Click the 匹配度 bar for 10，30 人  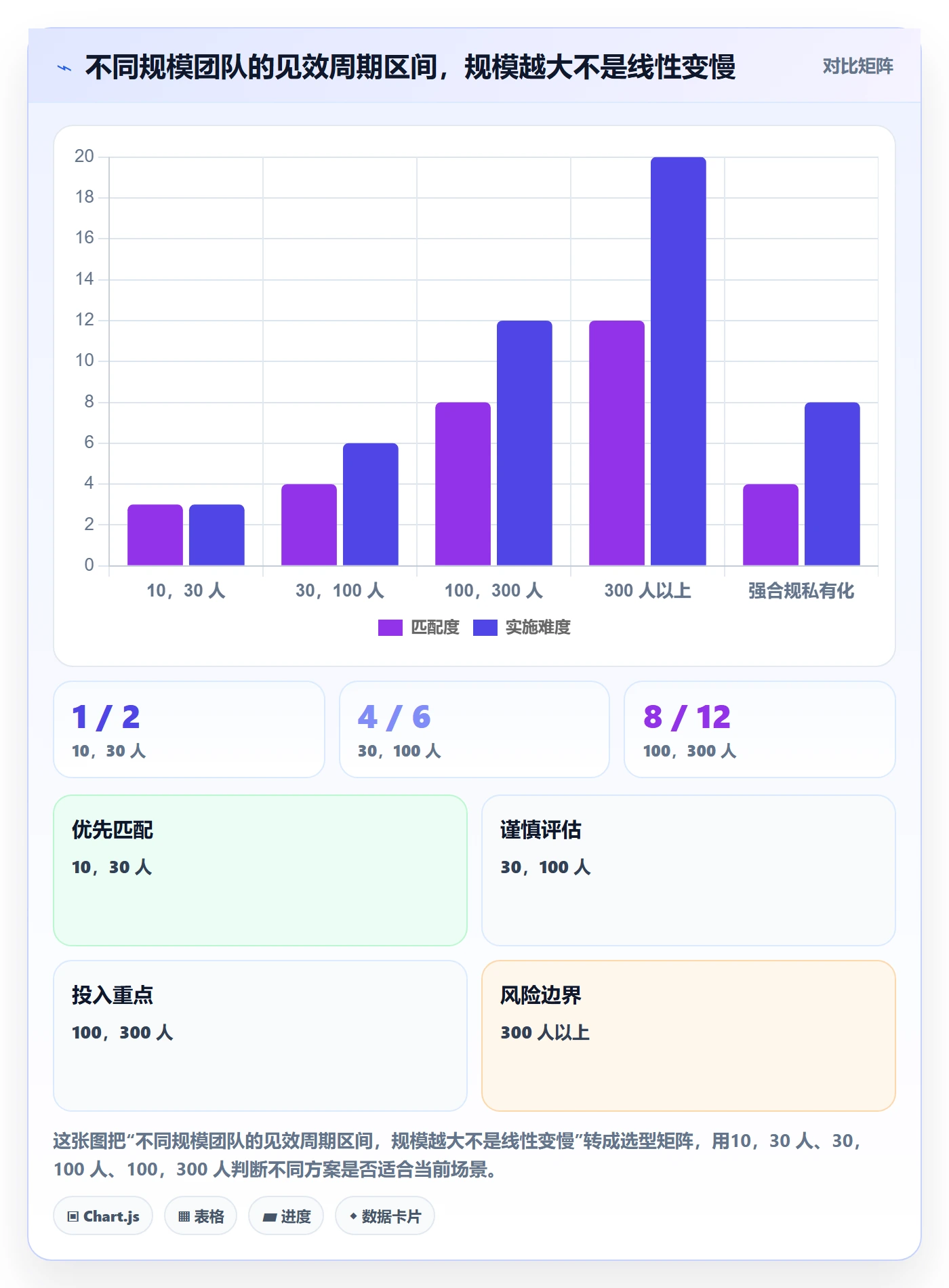(155, 535)
